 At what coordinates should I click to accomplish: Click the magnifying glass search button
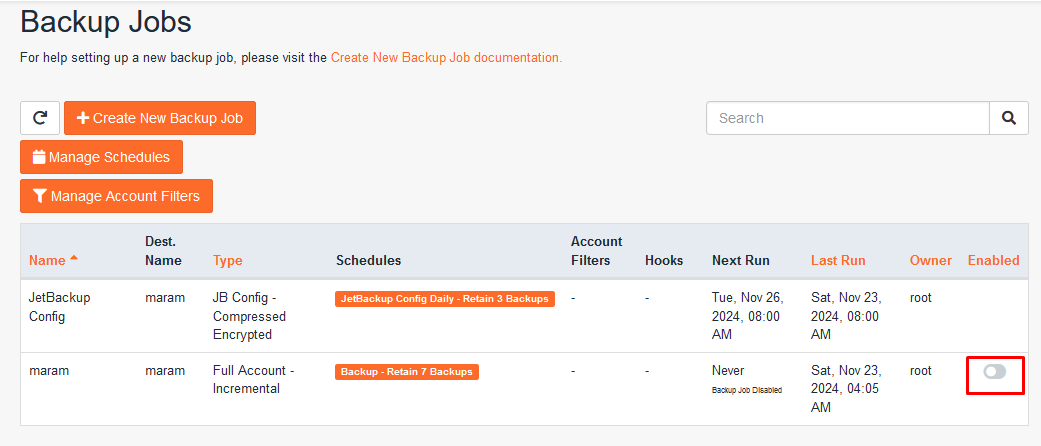pyautogui.click(x=1009, y=118)
